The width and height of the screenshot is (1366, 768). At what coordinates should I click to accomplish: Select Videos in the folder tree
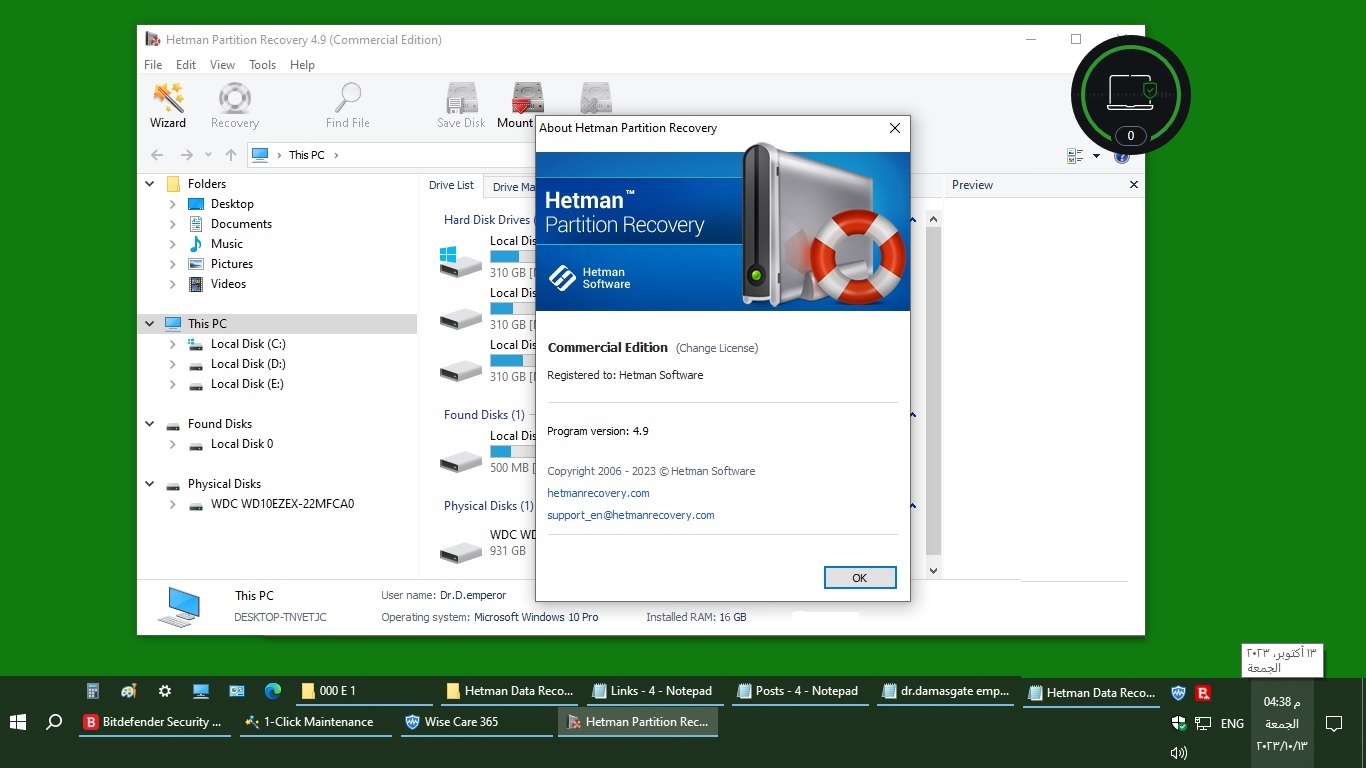[x=228, y=284]
